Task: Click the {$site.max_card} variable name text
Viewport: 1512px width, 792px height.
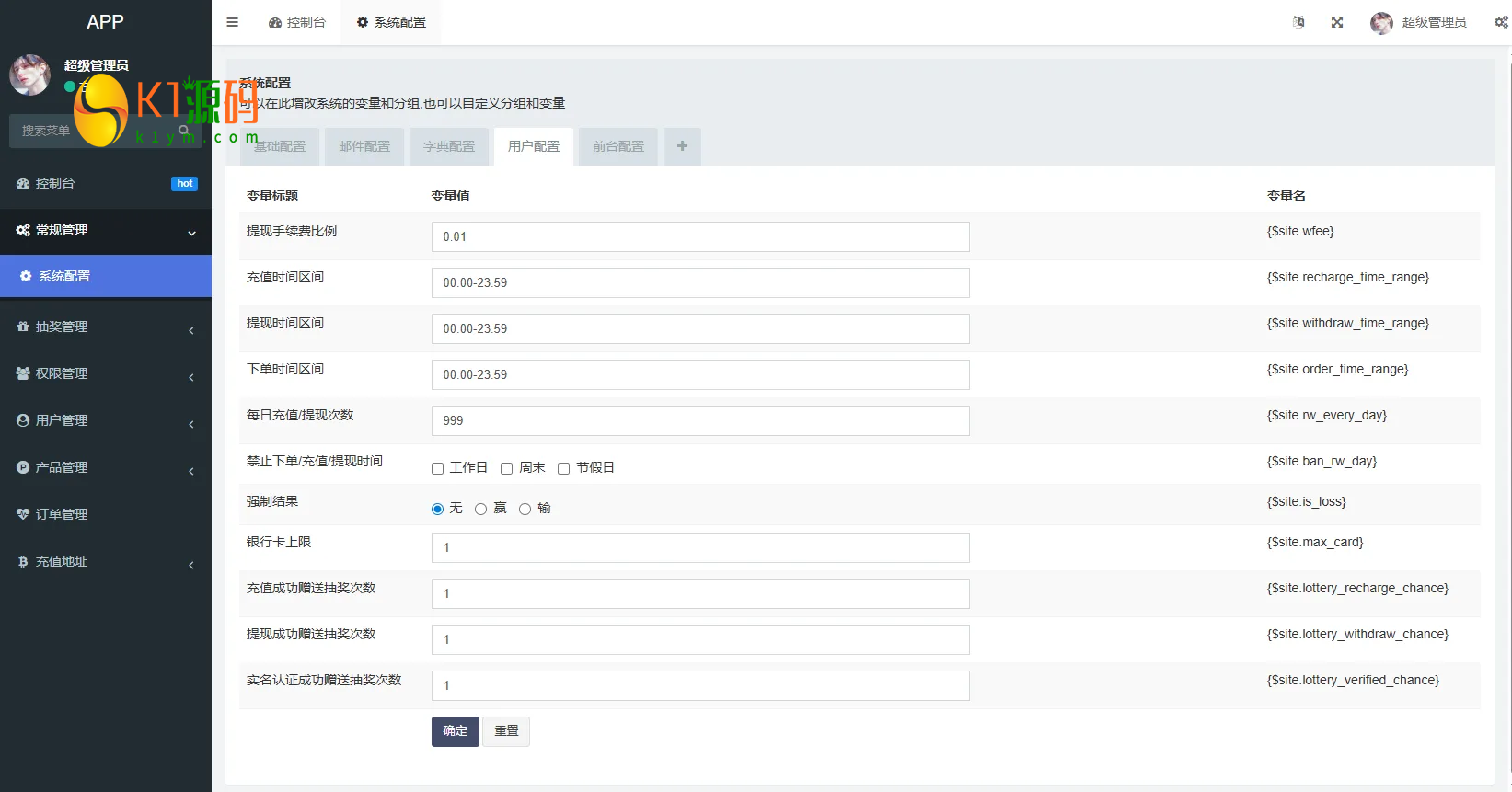Action: coord(1315,542)
